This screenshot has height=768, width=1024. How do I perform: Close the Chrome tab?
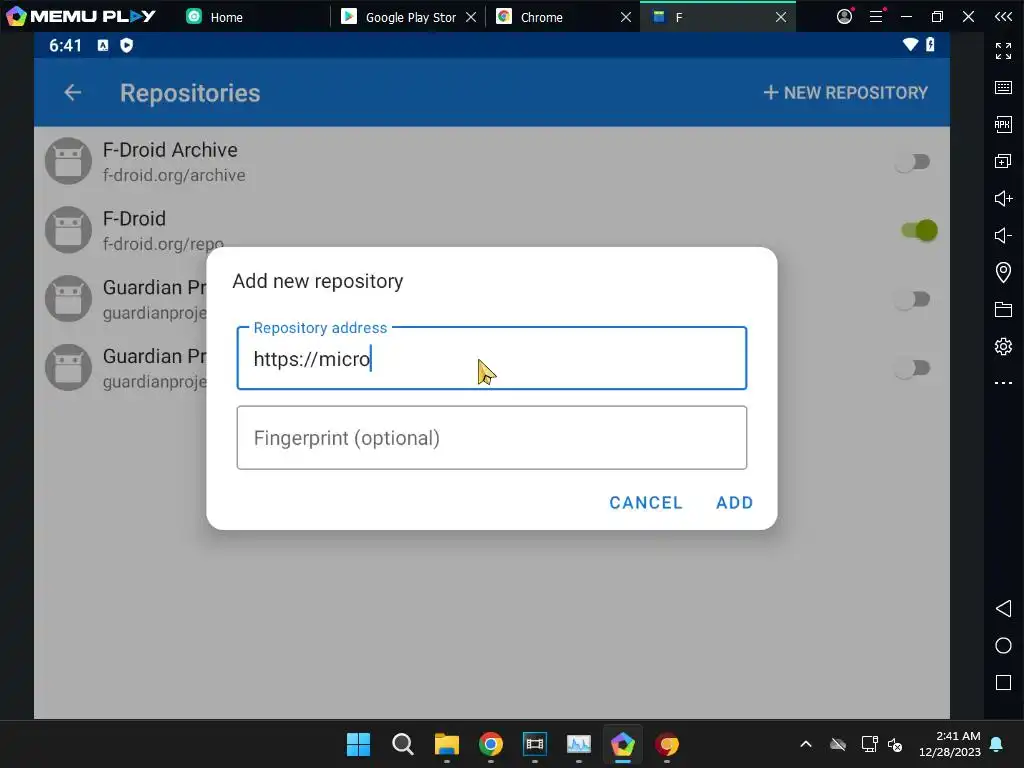(x=626, y=17)
